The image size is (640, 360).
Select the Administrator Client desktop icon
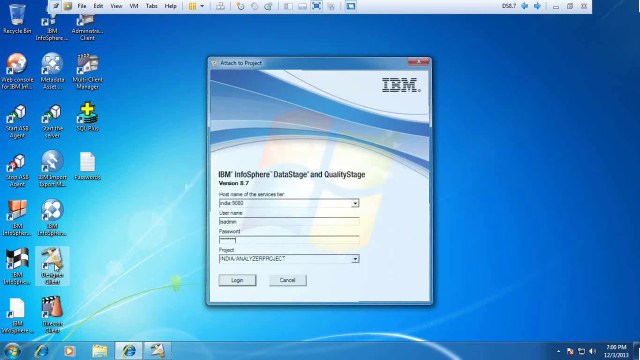click(x=87, y=27)
